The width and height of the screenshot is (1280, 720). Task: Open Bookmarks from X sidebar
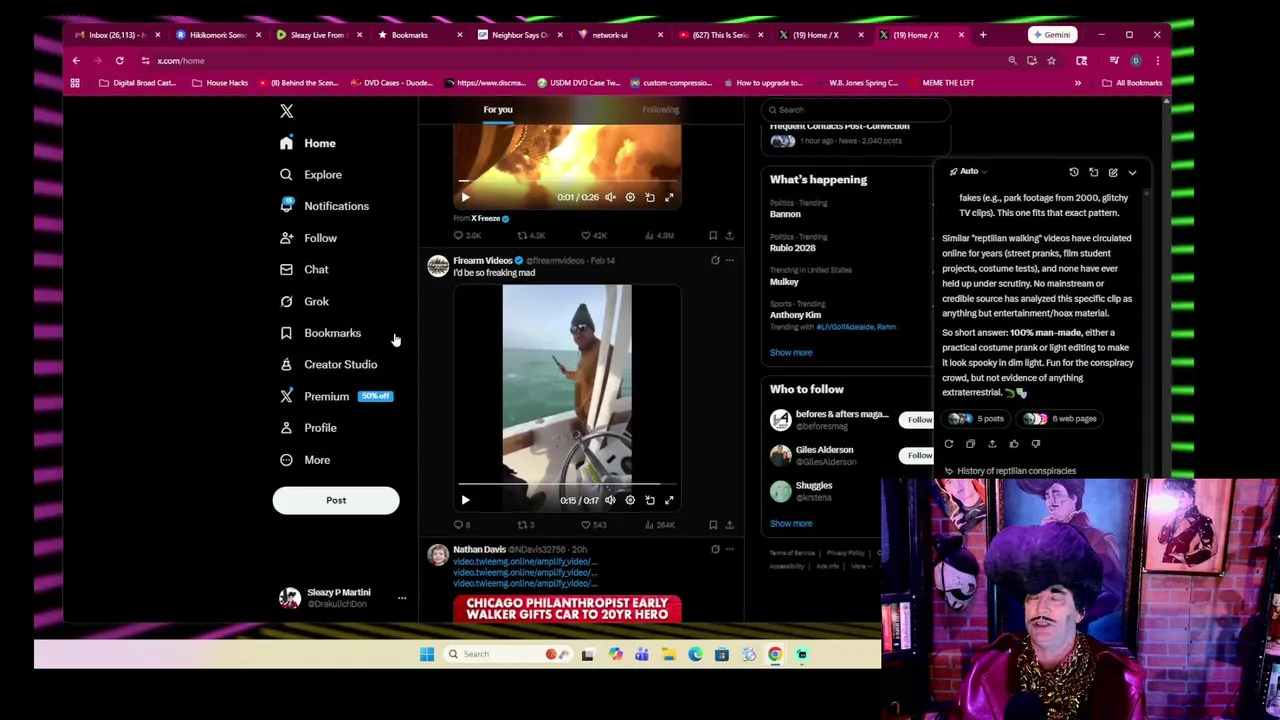click(x=320, y=333)
